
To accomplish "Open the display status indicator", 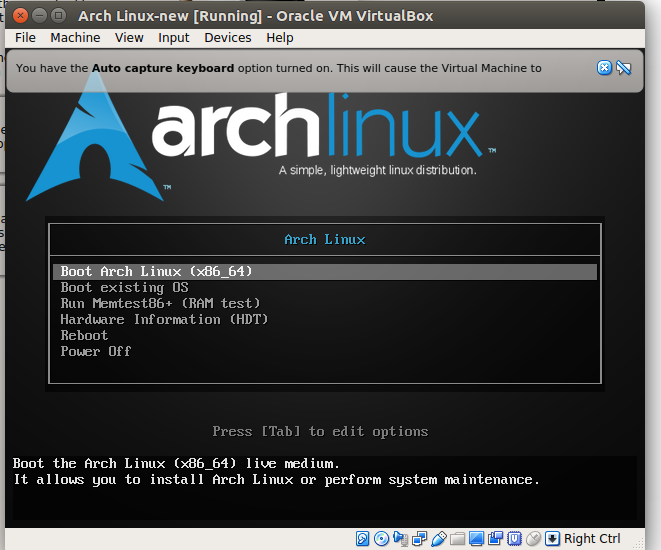I will pos(476,538).
